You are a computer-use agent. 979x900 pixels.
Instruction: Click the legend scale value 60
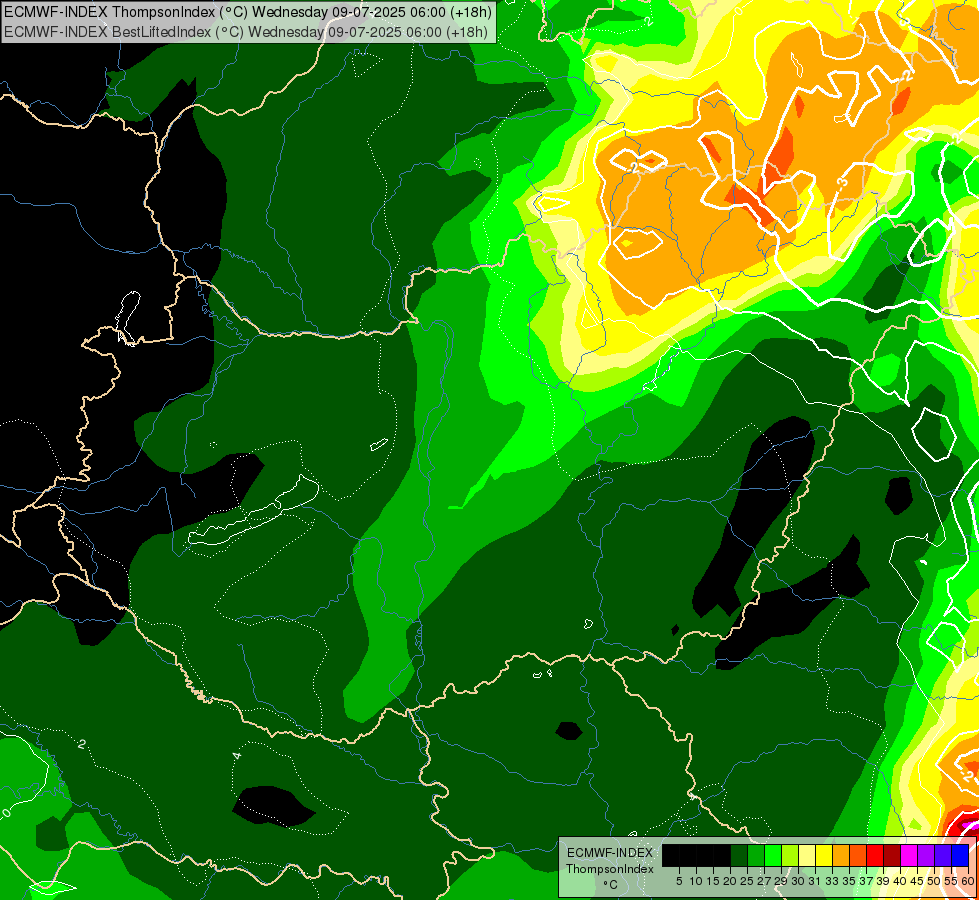click(x=968, y=881)
